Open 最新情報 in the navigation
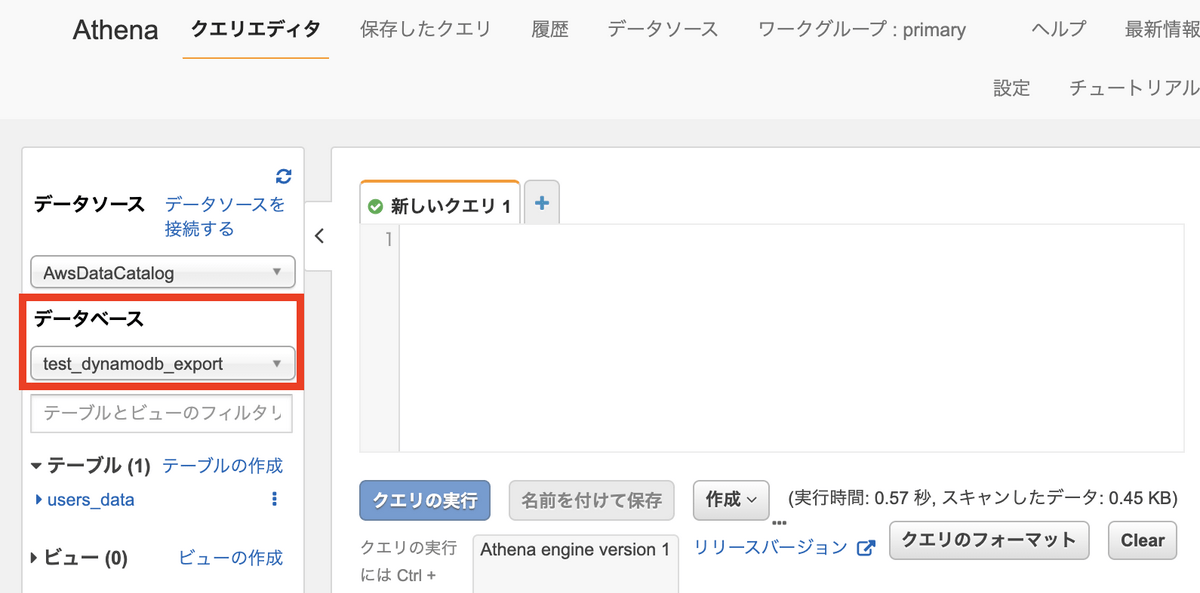 tap(1162, 29)
